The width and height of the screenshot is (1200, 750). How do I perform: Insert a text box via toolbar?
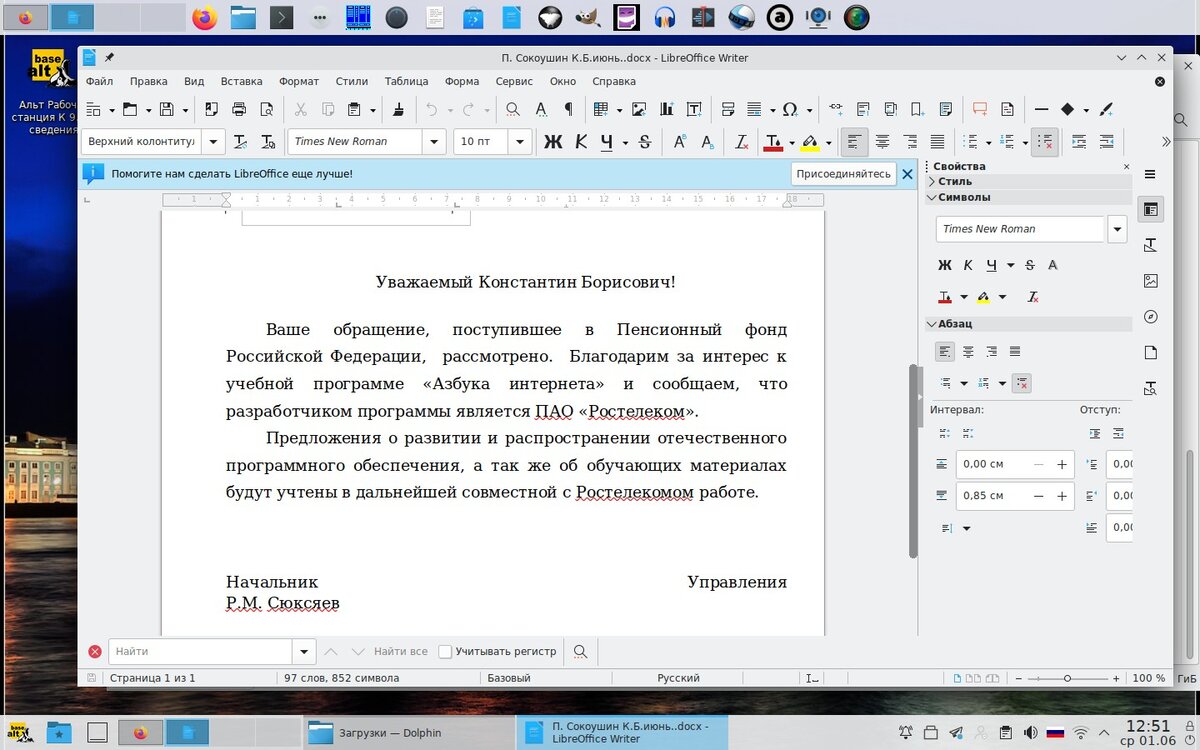(x=694, y=109)
